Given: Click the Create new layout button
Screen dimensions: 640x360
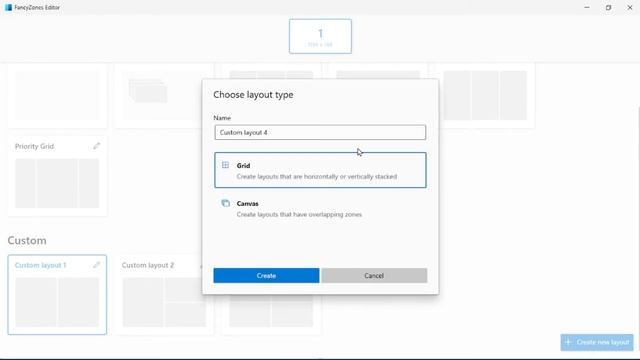Looking at the screenshot, I should click(597, 342).
